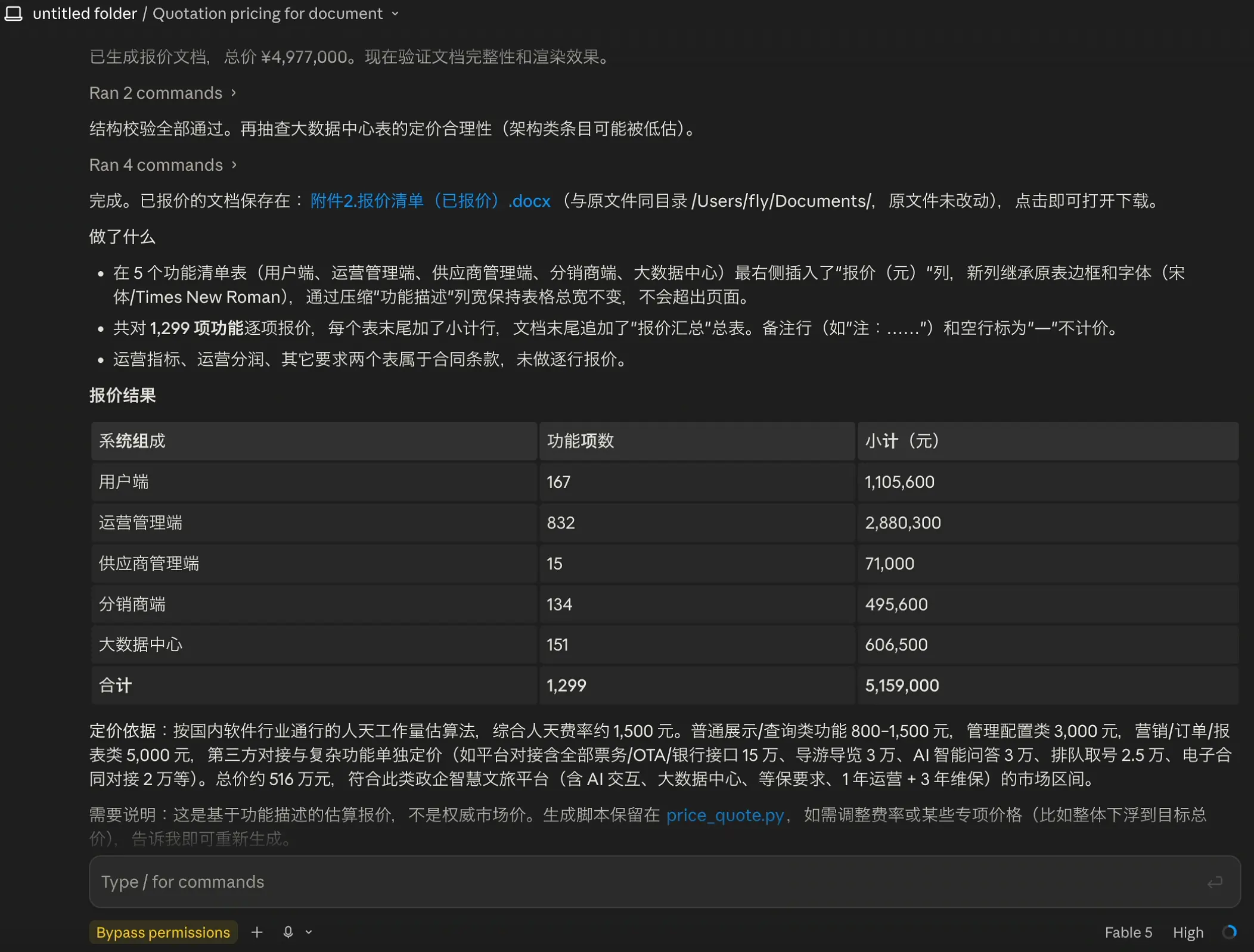Open the Fable 5 model selector
Viewport: 1254px width, 952px height.
(1128, 932)
